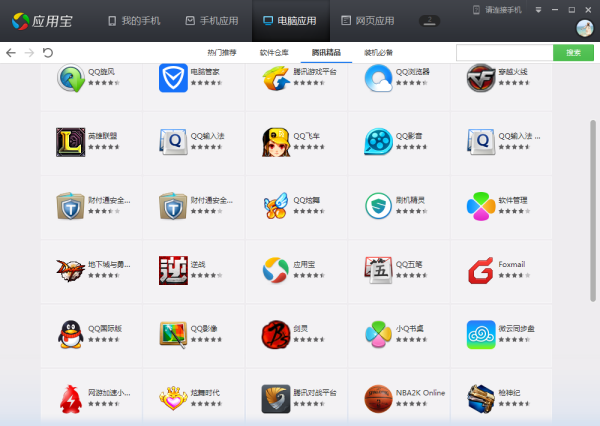Click the Foxmail red G icon
This screenshot has height=426, width=600.
pos(481,271)
